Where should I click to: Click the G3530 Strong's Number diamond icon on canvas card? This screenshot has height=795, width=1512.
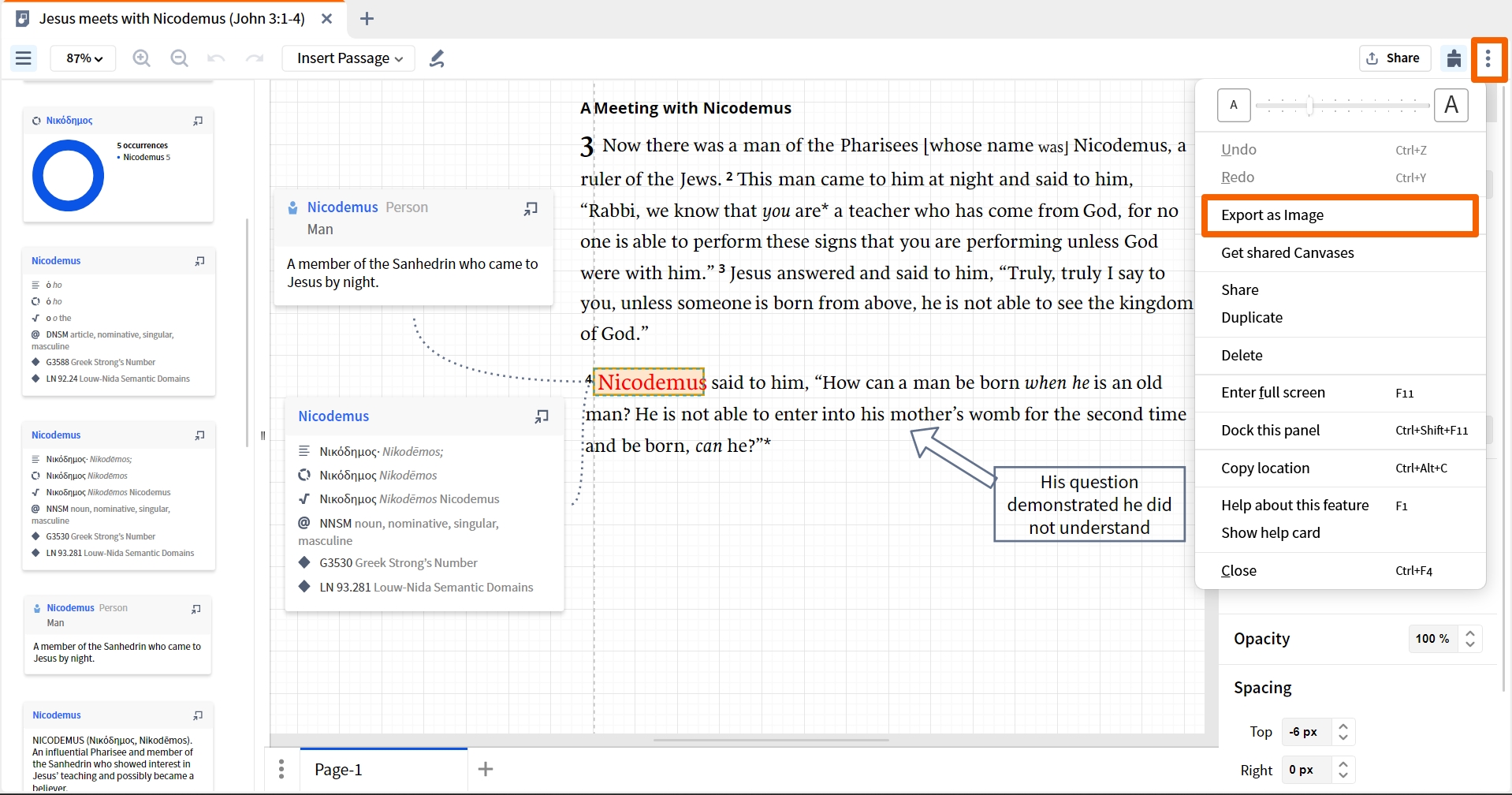304,562
